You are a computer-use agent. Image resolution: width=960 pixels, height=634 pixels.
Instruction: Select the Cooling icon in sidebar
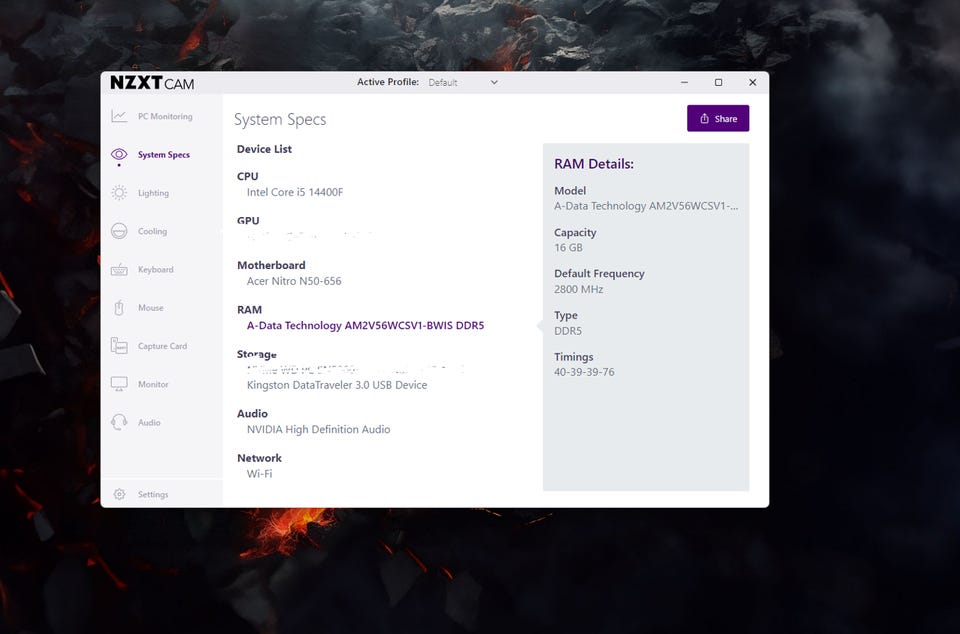[x=119, y=231]
